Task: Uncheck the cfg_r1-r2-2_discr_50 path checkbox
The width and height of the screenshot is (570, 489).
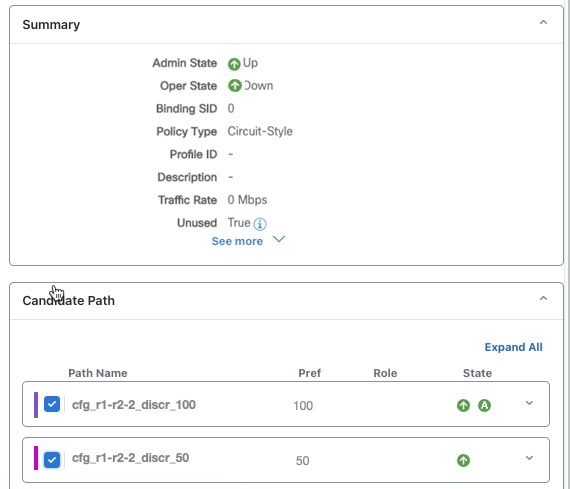Action: point(52,460)
